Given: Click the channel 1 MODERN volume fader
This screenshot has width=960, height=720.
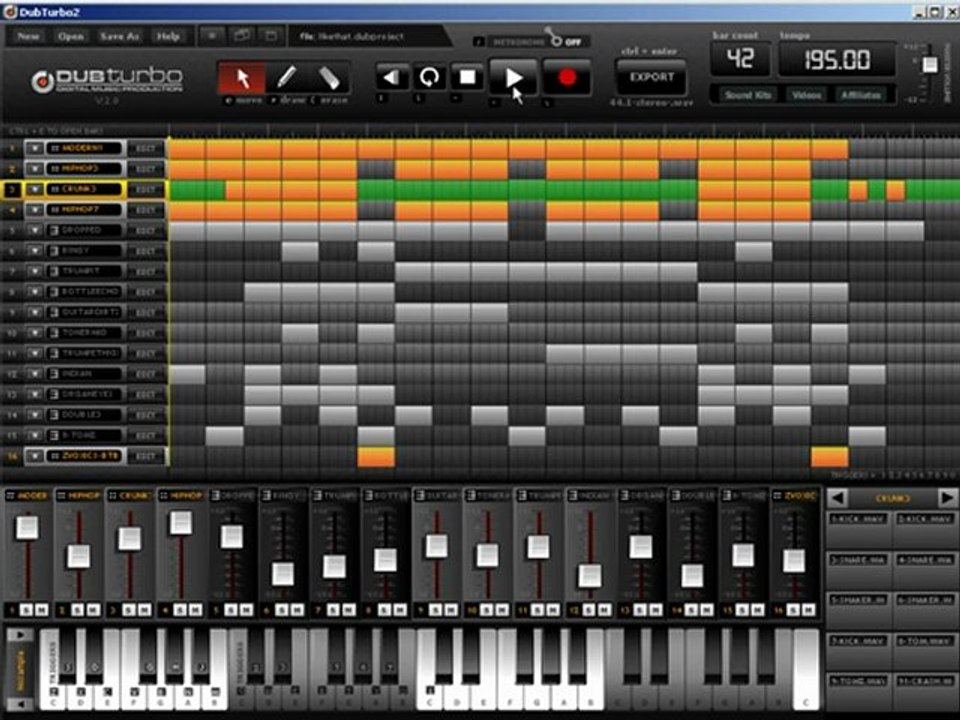Looking at the screenshot, I should [x=27, y=527].
